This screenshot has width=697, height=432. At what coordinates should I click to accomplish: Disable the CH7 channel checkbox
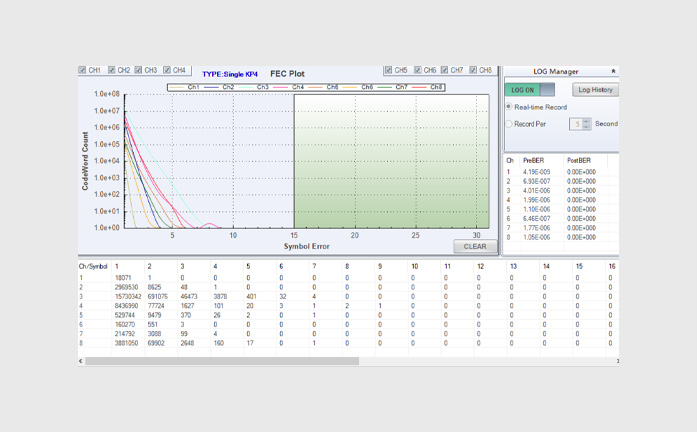[x=445, y=70]
